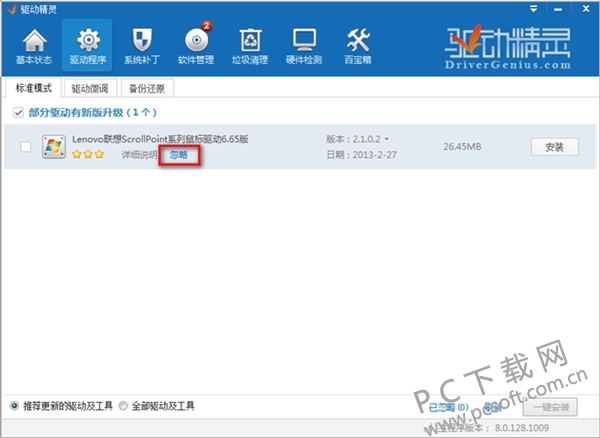This screenshot has height=438, width=600.
Task: Open the 垃圾清理 recycle bin icon
Action: tap(250, 40)
